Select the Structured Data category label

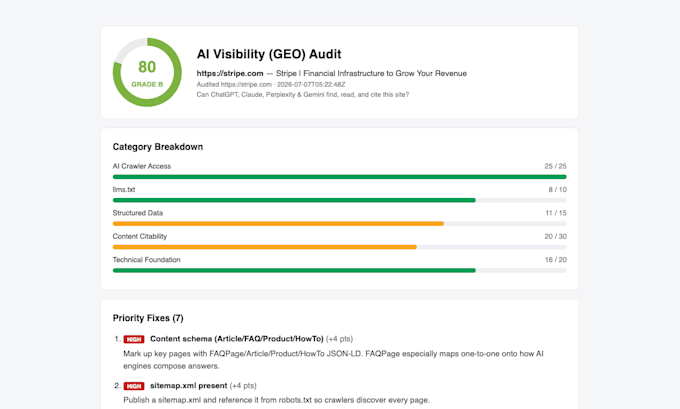click(138, 213)
